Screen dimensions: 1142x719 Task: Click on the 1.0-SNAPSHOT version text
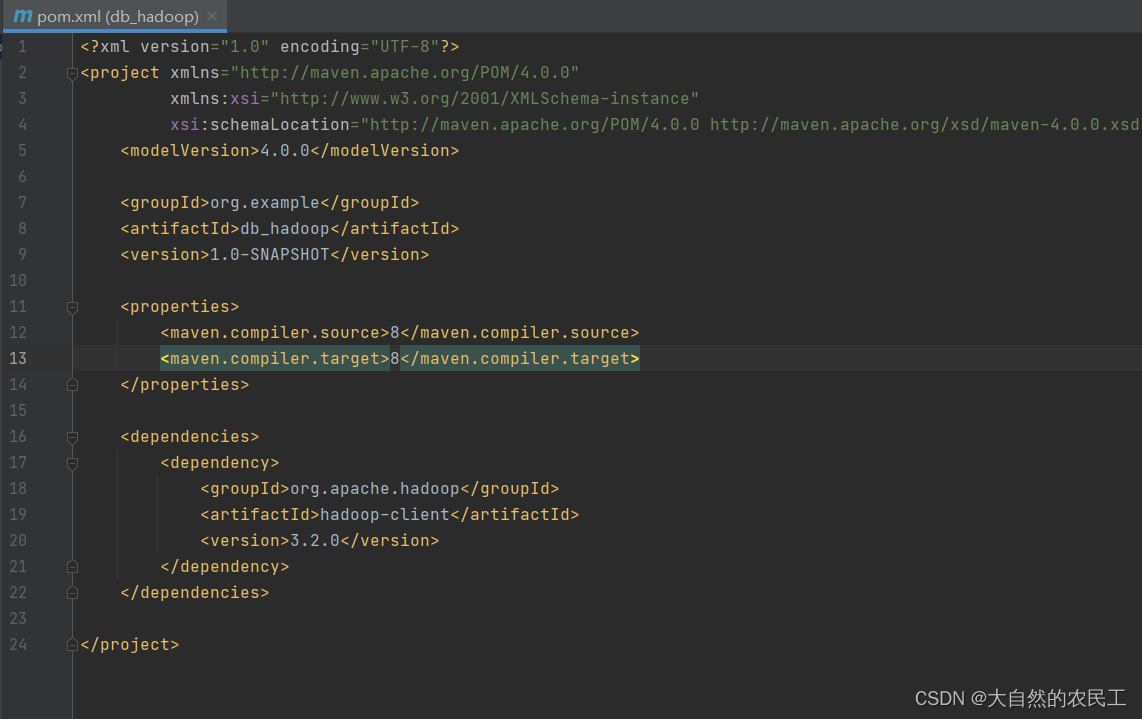(x=269, y=255)
